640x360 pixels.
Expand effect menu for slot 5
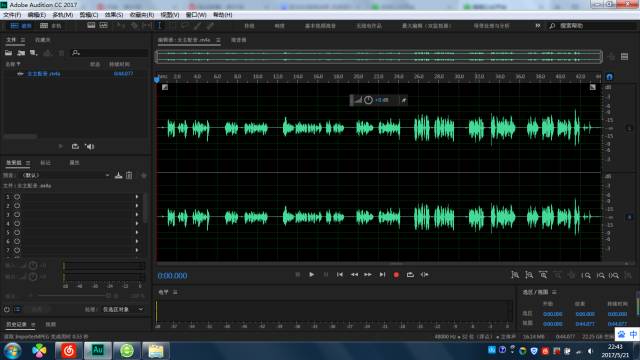click(137, 233)
